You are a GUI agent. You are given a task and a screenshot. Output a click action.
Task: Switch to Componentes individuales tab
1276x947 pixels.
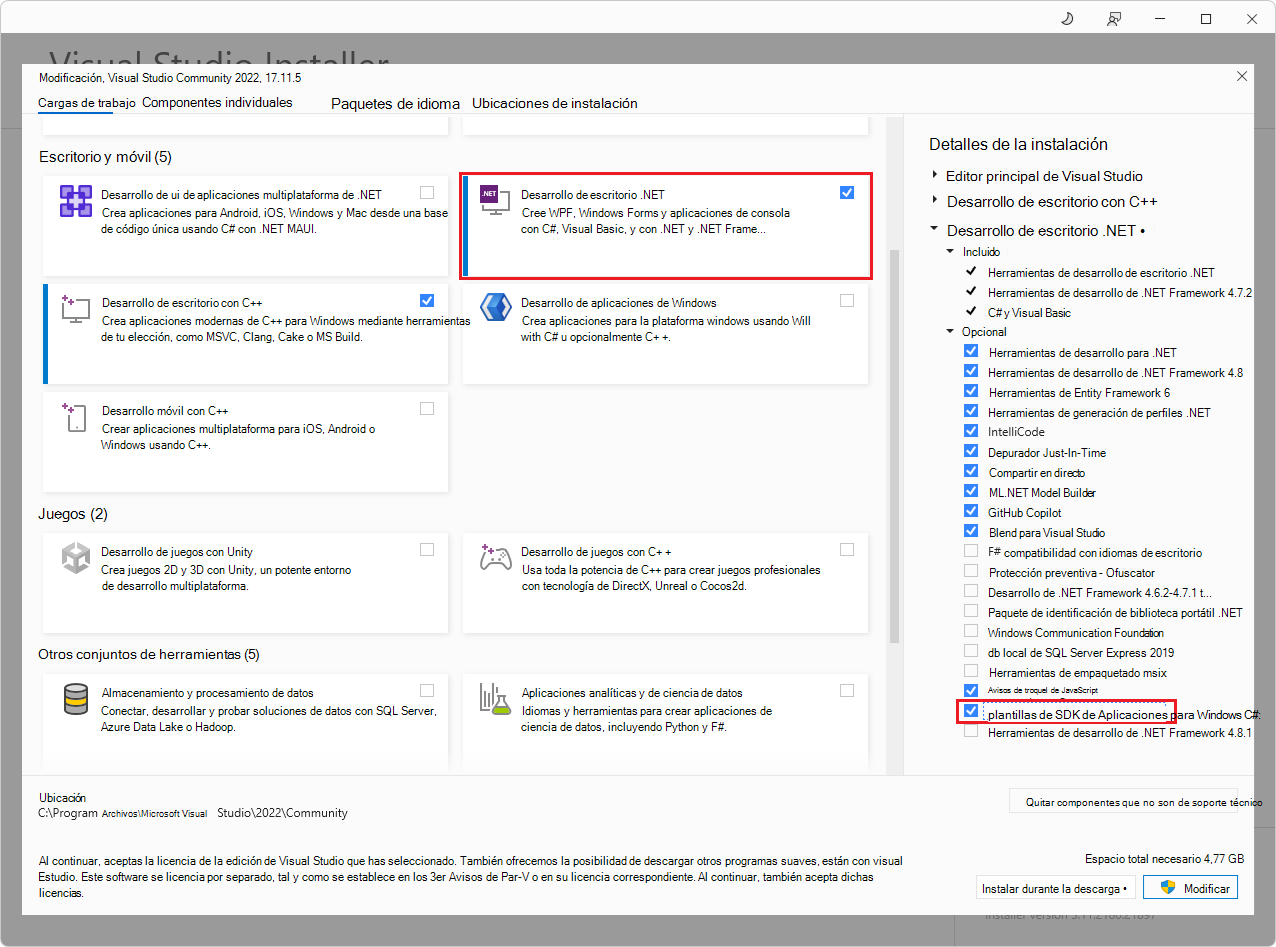217,102
